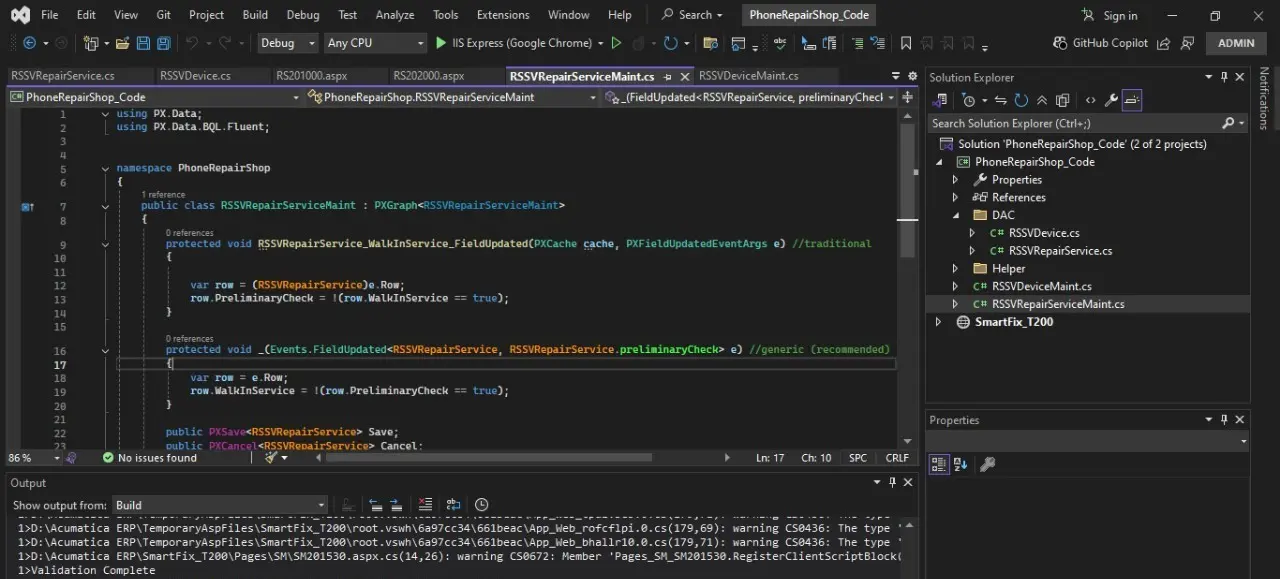
Task: Open the Build menu
Action: click(255, 15)
